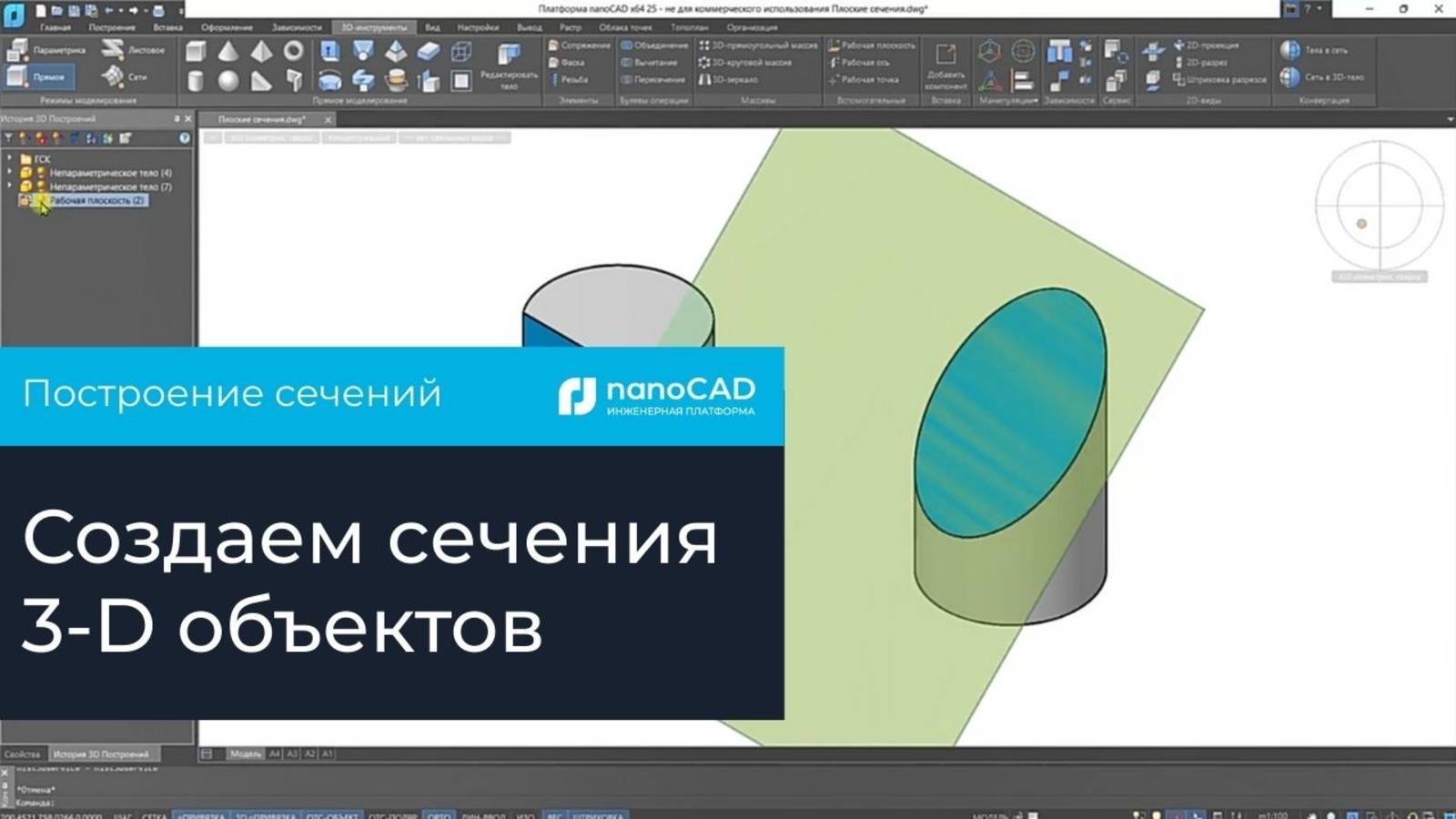Image resolution: width=1456 pixels, height=819 pixels.
Task: Click the Модель tab near the layout bar
Action: (x=248, y=753)
